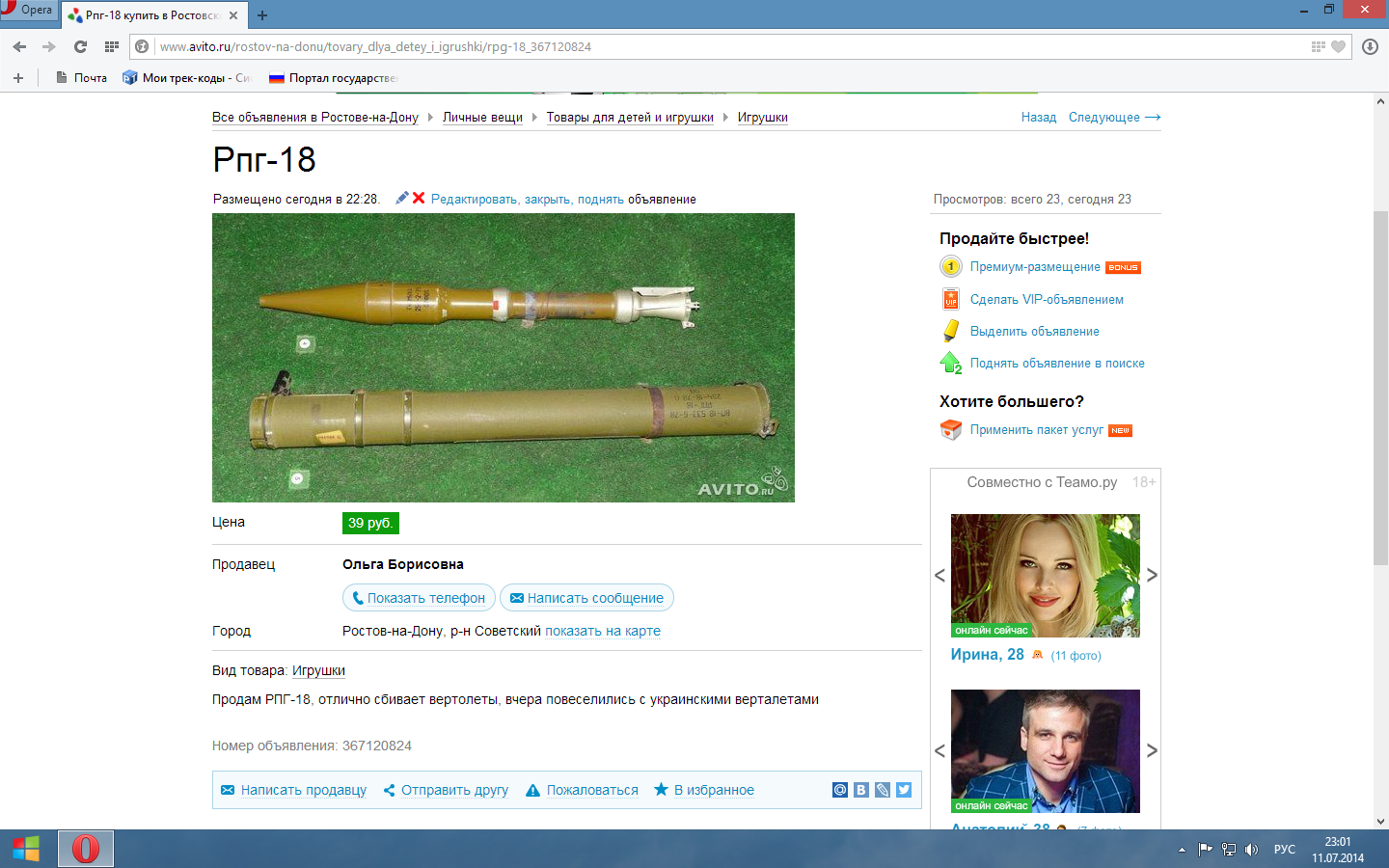Click the green up-arrow raise icon
Image resolution: width=1389 pixels, height=868 pixels.
(x=951, y=363)
